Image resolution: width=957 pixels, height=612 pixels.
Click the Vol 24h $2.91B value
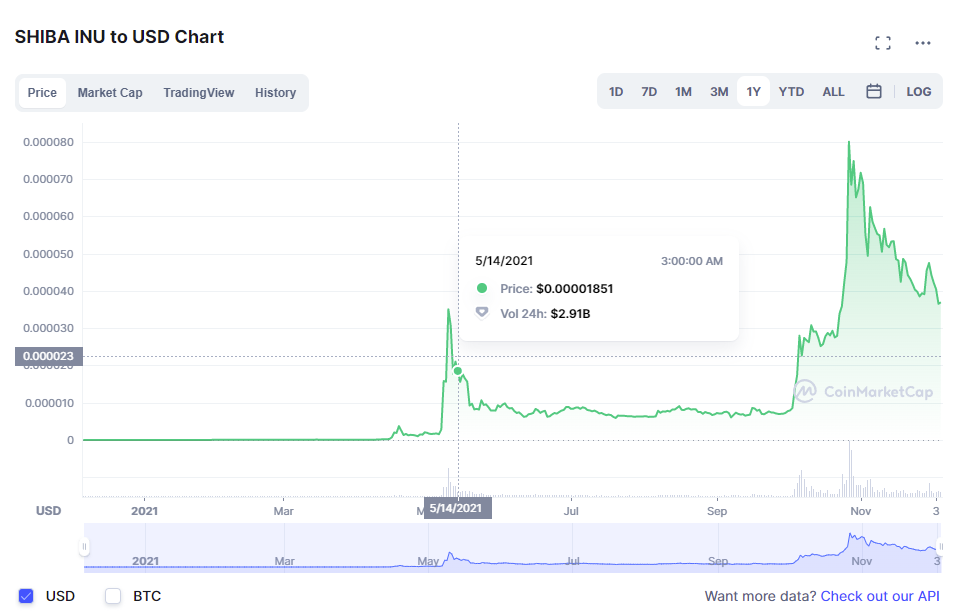570,314
